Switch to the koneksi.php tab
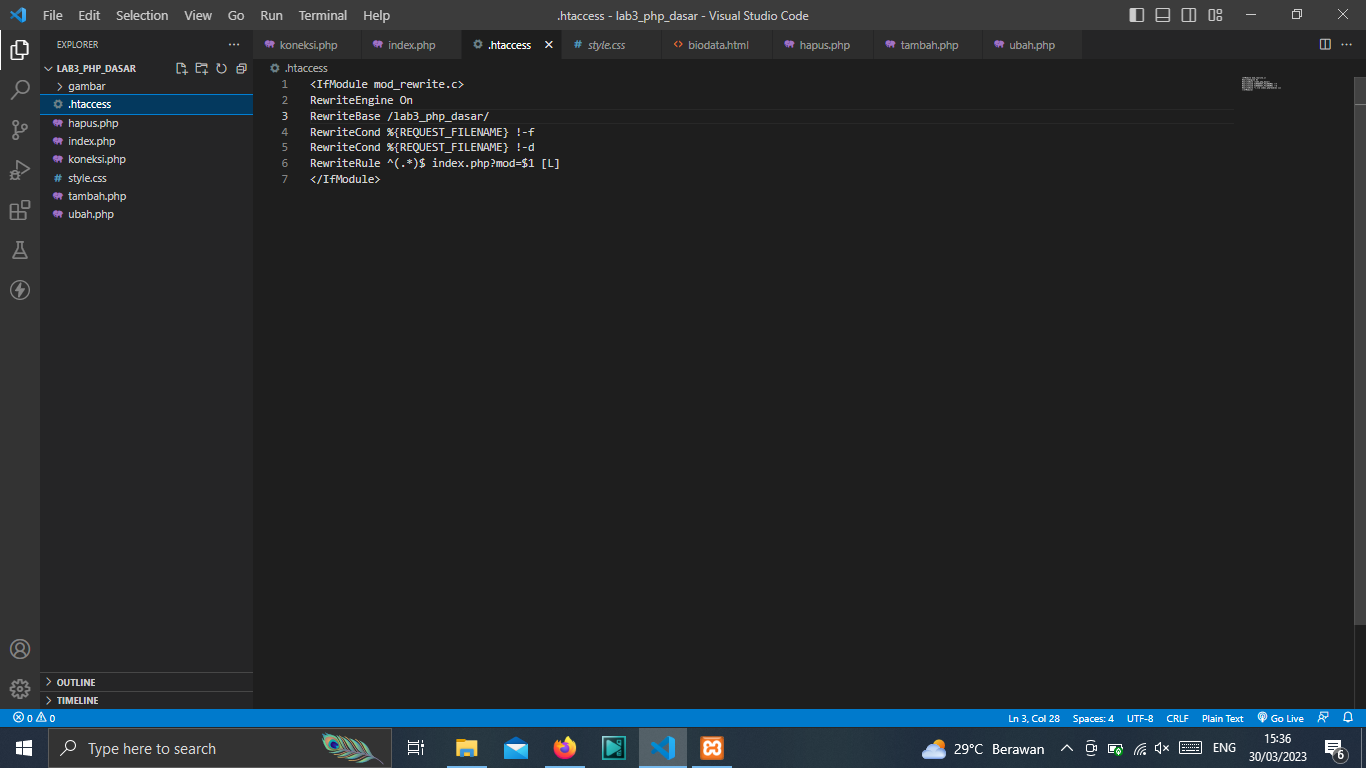Image resolution: width=1366 pixels, height=768 pixels. 307,45
